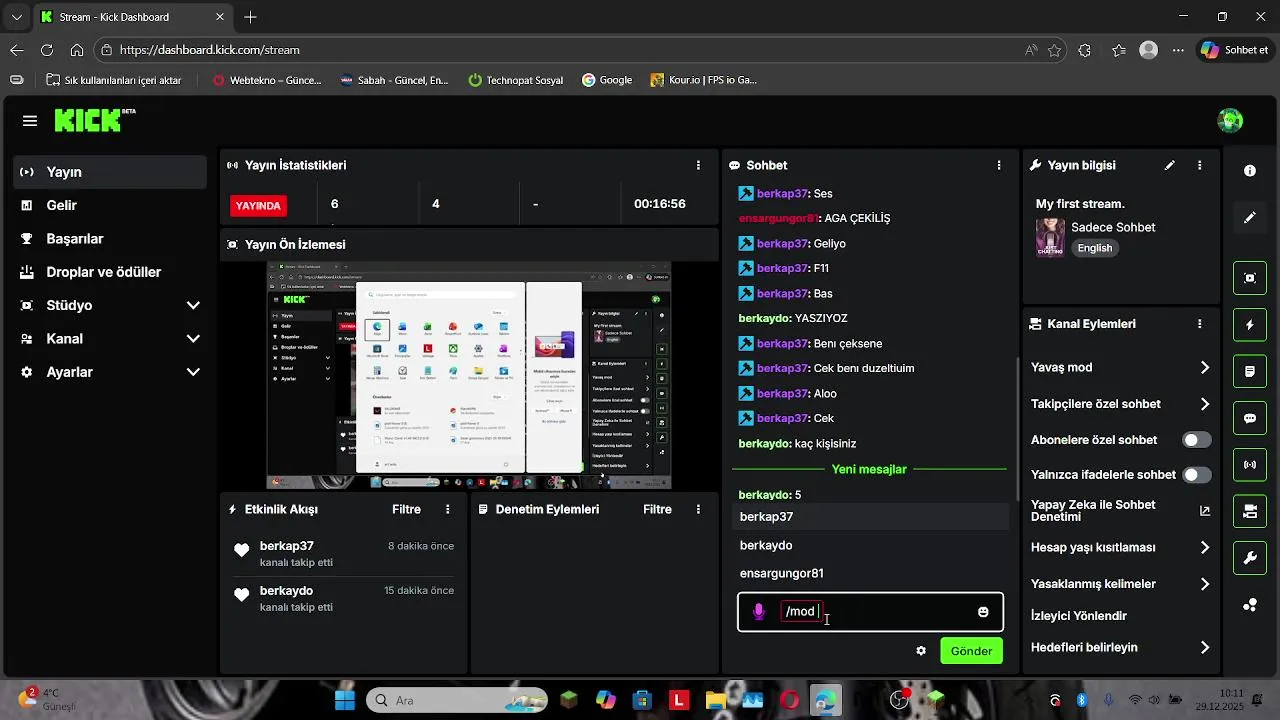1280x720 pixels.
Task: Open the Technopat Sosyal bookmark
Action: tap(515, 80)
